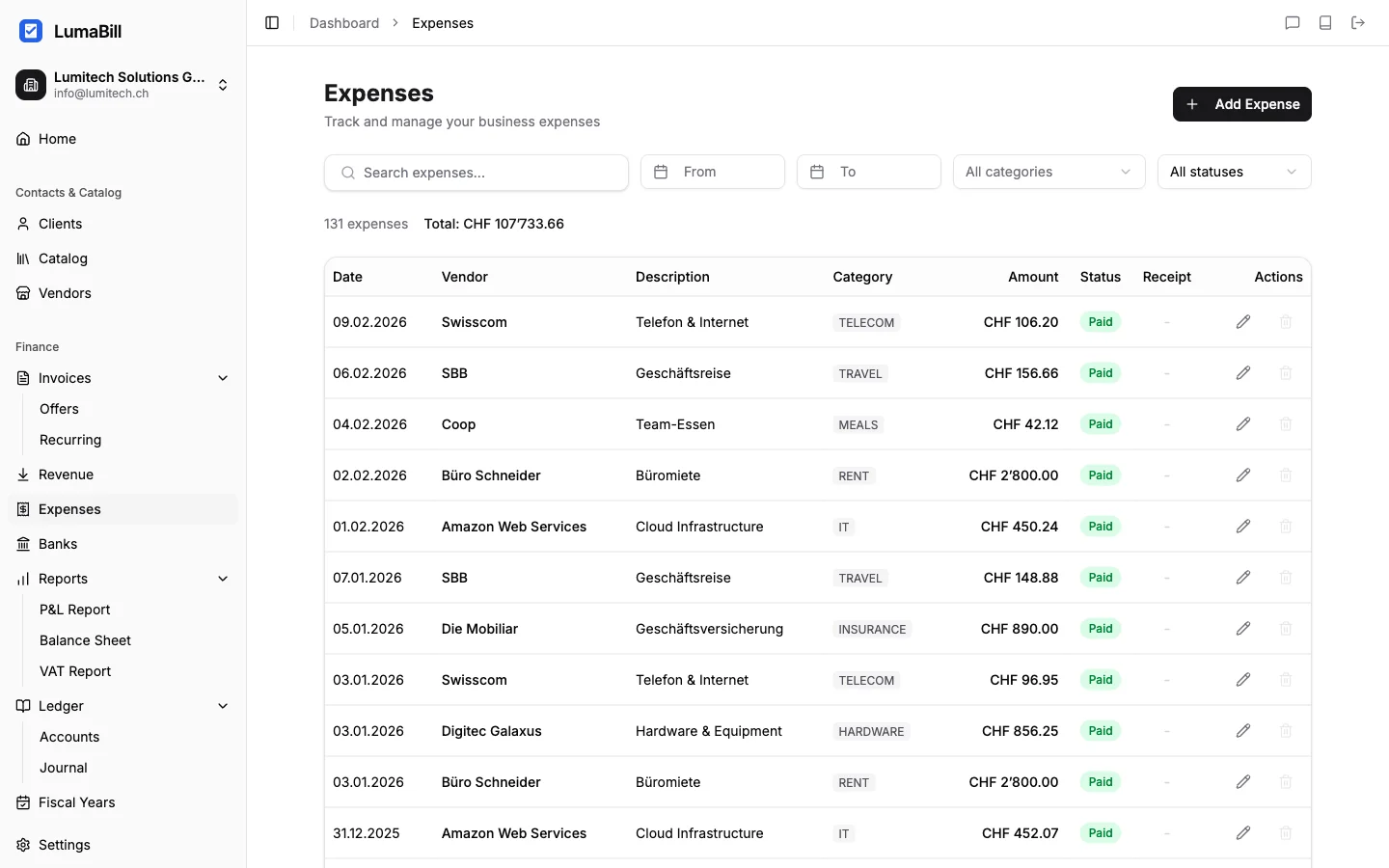The width and height of the screenshot is (1389, 868).
Task: Navigate to Dashboard via the breadcrumb
Action: coord(344,23)
